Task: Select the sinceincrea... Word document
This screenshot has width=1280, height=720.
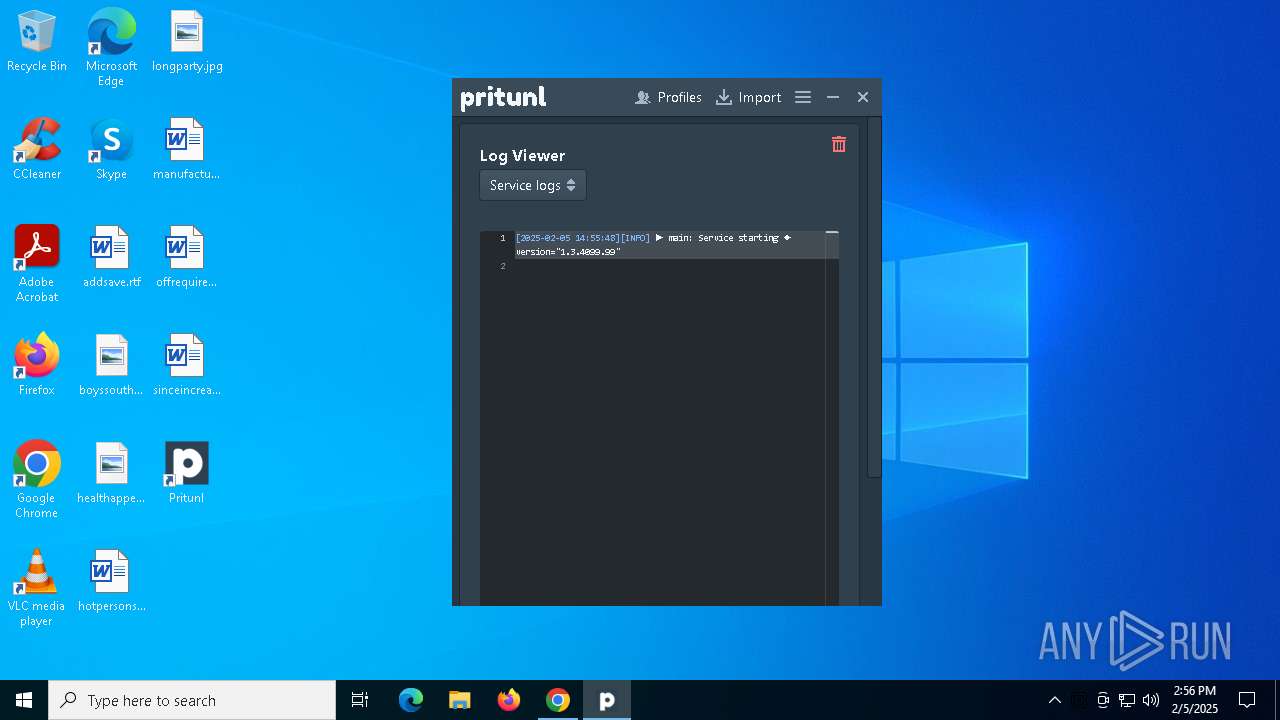Action: point(186,366)
